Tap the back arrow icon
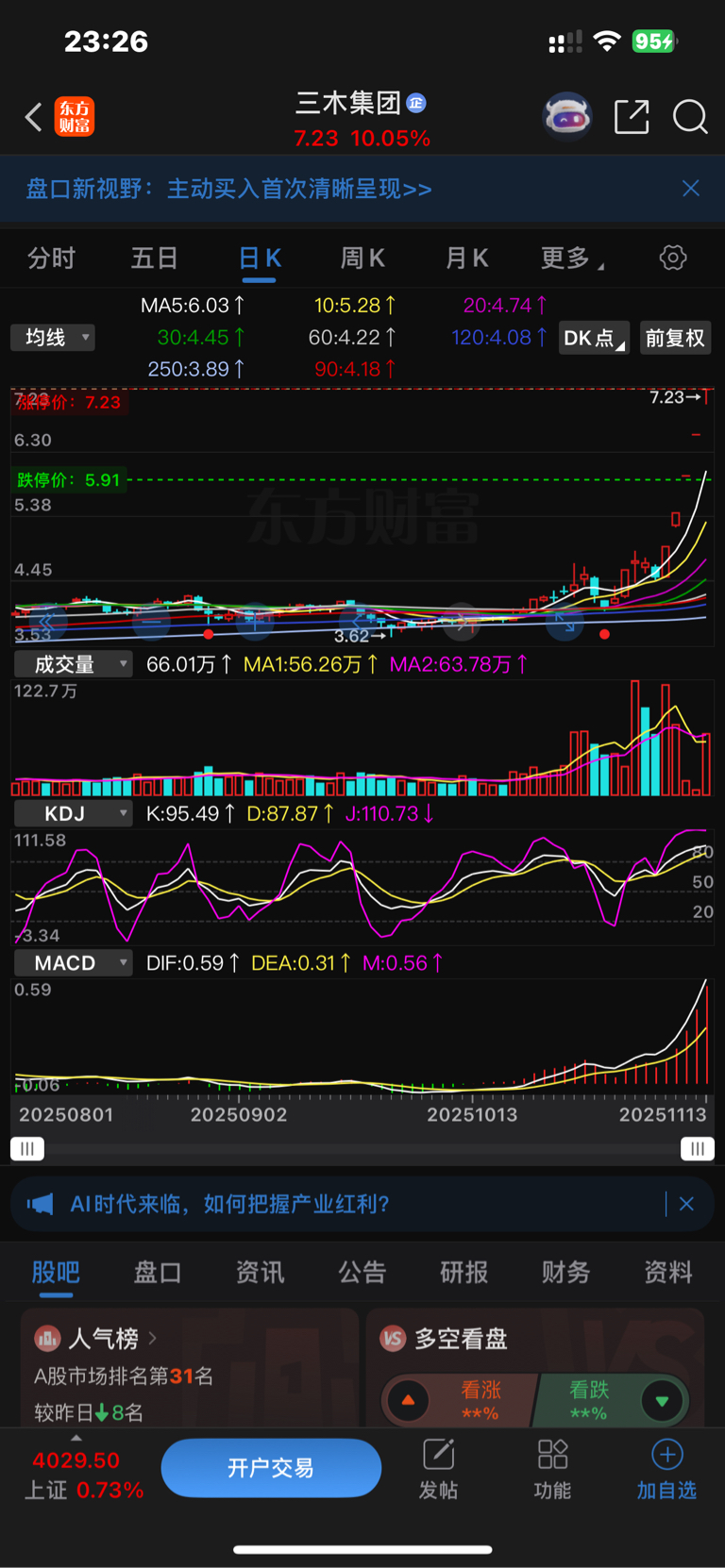This screenshot has width=725, height=1568. (x=34, y=117)
